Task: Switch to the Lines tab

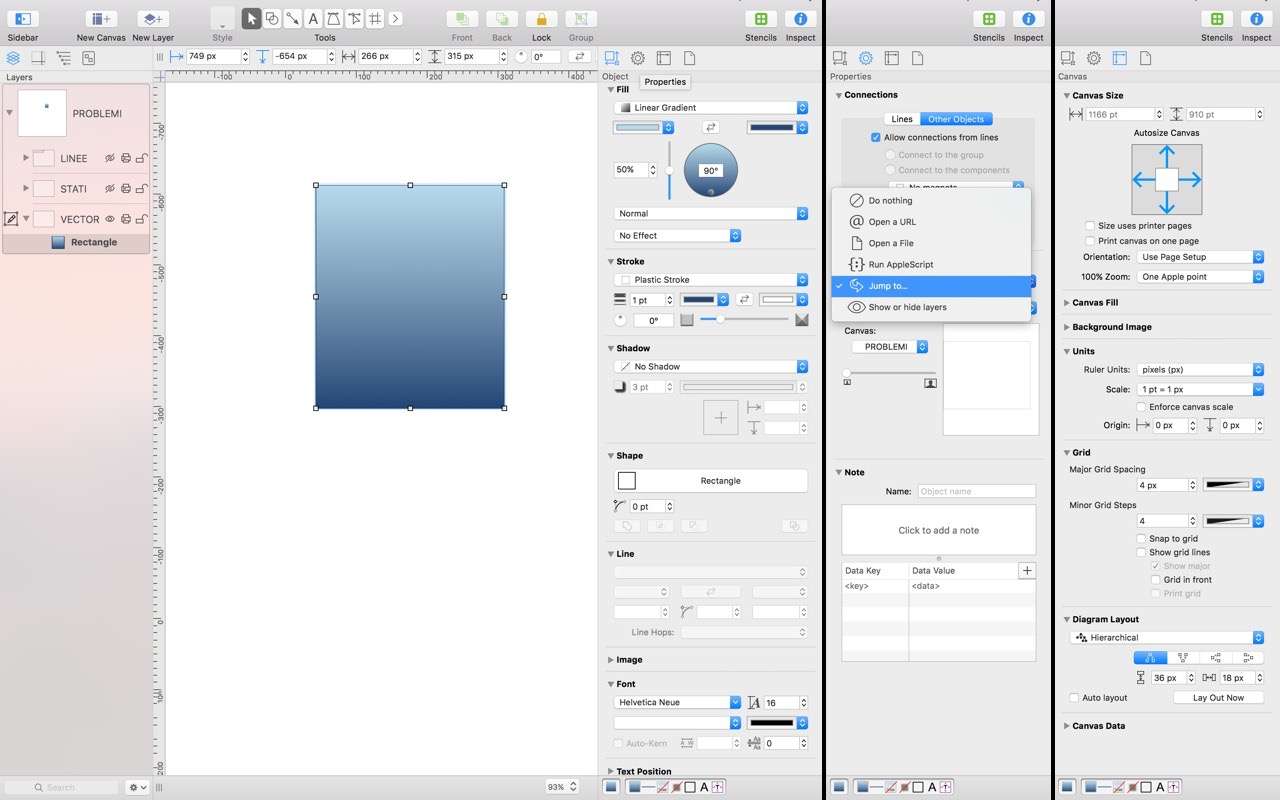Action: click(x=902, y=119)
